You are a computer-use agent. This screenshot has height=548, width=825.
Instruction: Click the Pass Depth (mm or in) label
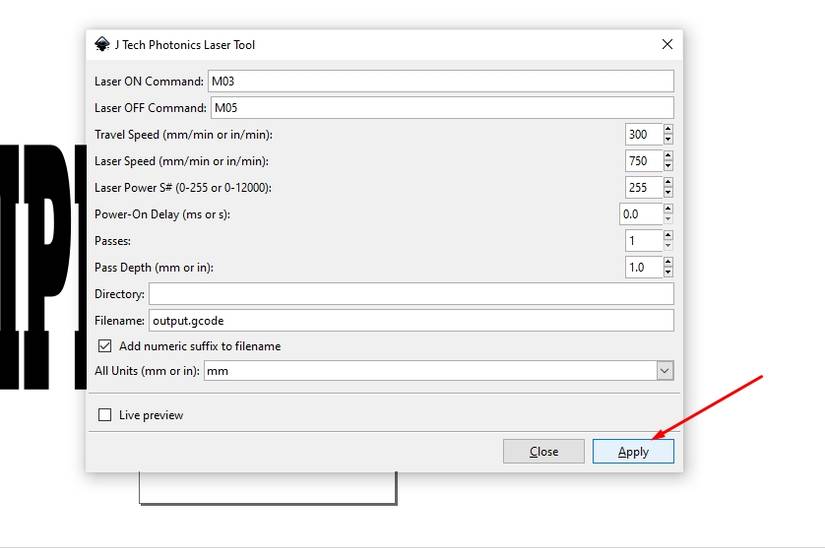154,268
